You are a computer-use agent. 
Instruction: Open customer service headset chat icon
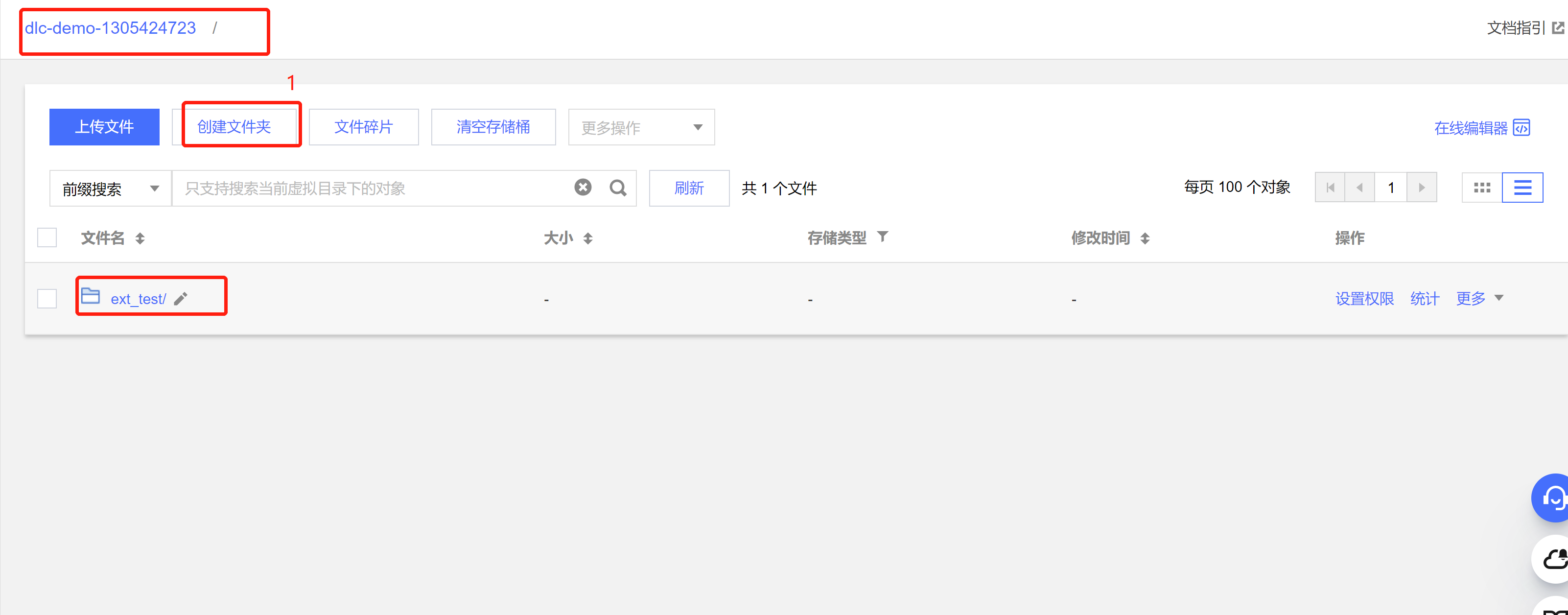pyautogui.click(x=1553, y=498)
